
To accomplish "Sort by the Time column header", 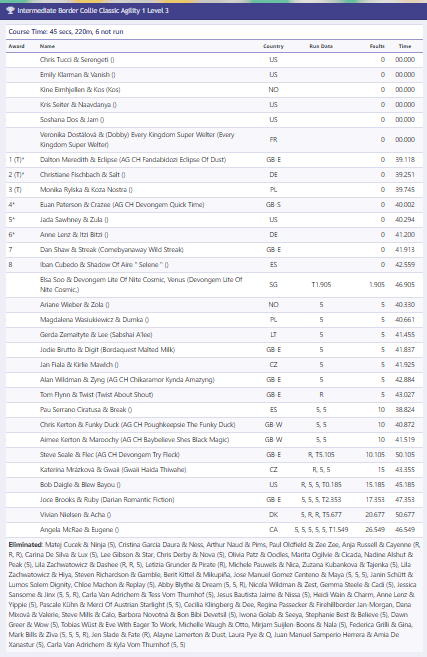I will click(x=405, y=46).
